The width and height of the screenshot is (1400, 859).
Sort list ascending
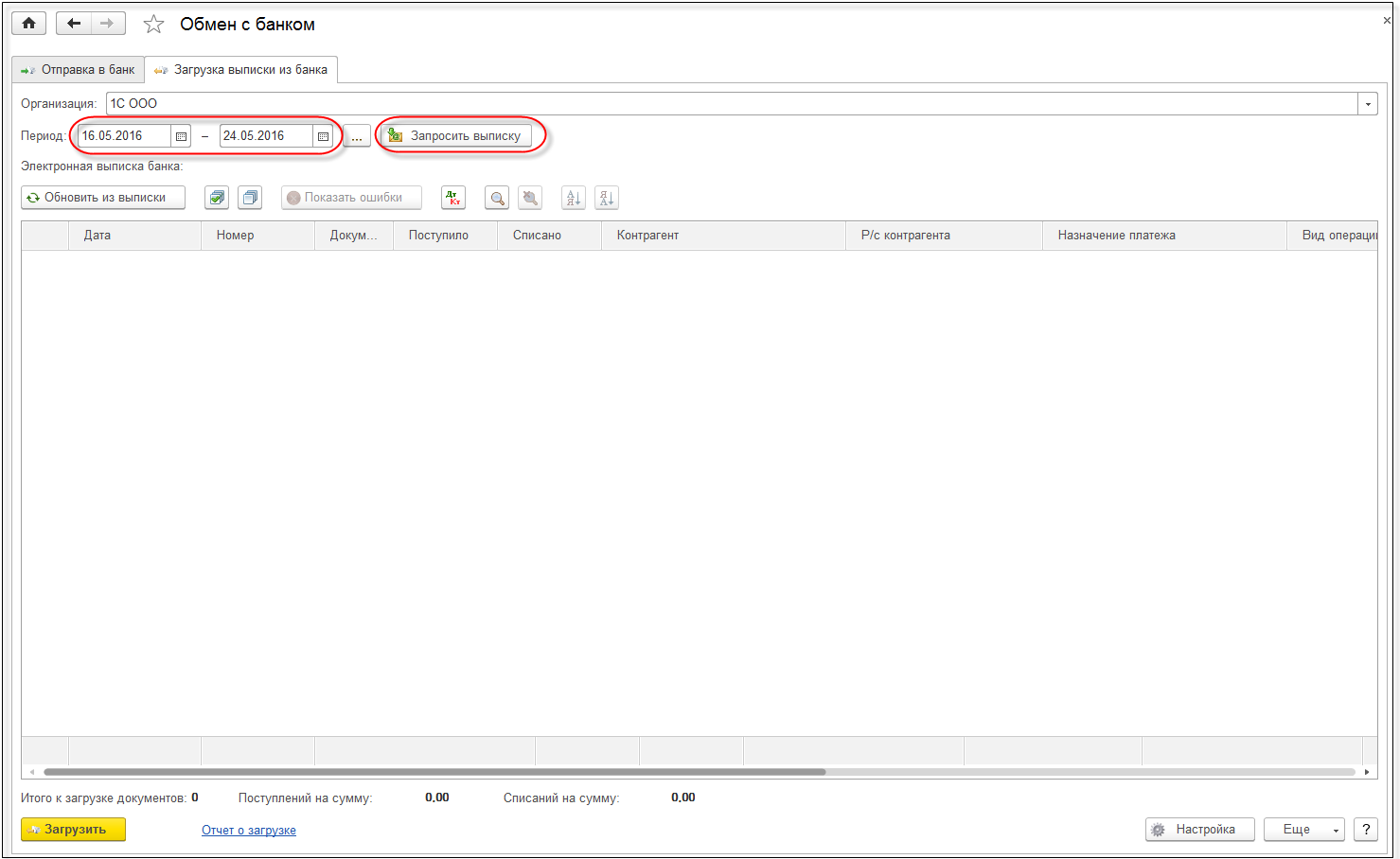[x=573, y=198]
